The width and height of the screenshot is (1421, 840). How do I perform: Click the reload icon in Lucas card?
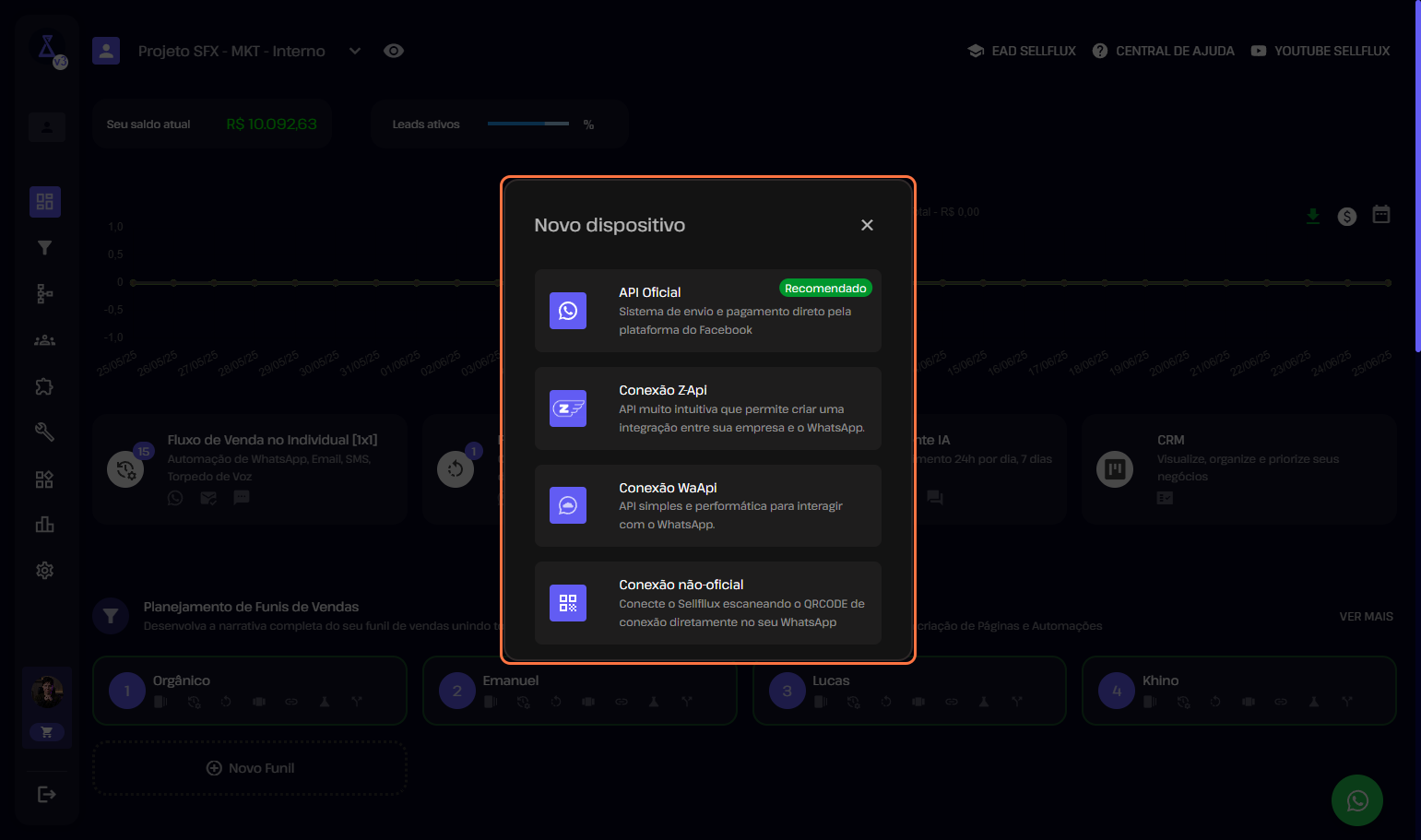click(886, 702)
